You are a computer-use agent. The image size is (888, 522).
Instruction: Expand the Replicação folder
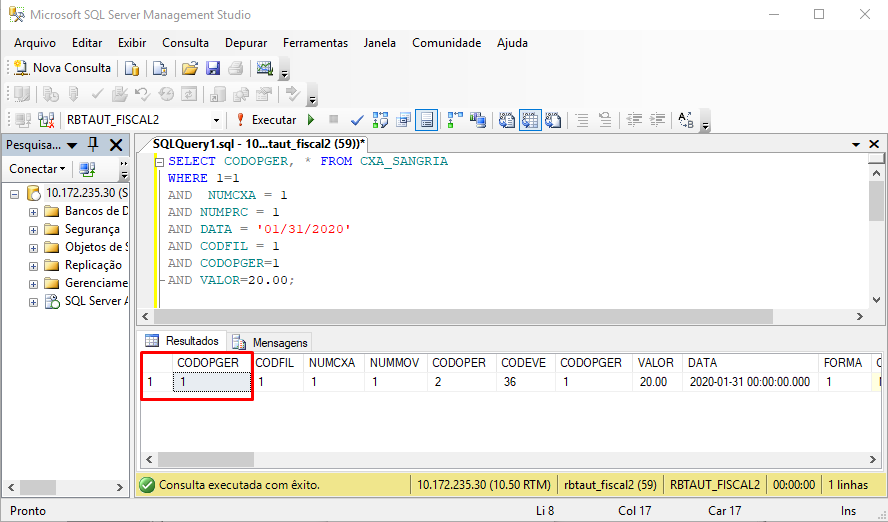[x=33, y=266]
